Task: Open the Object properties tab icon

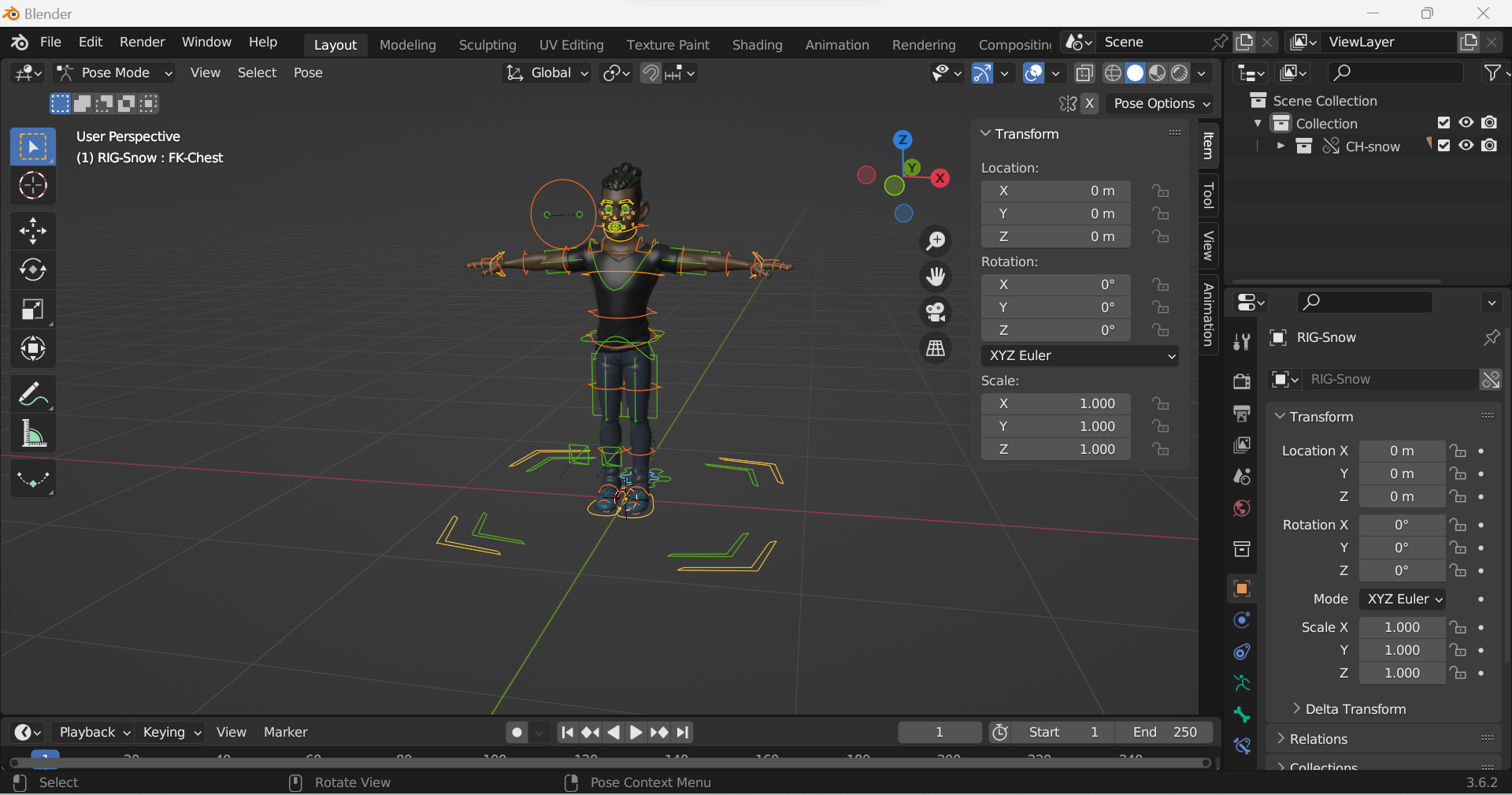Action: pyautogui.click(x=1242, y=589)
